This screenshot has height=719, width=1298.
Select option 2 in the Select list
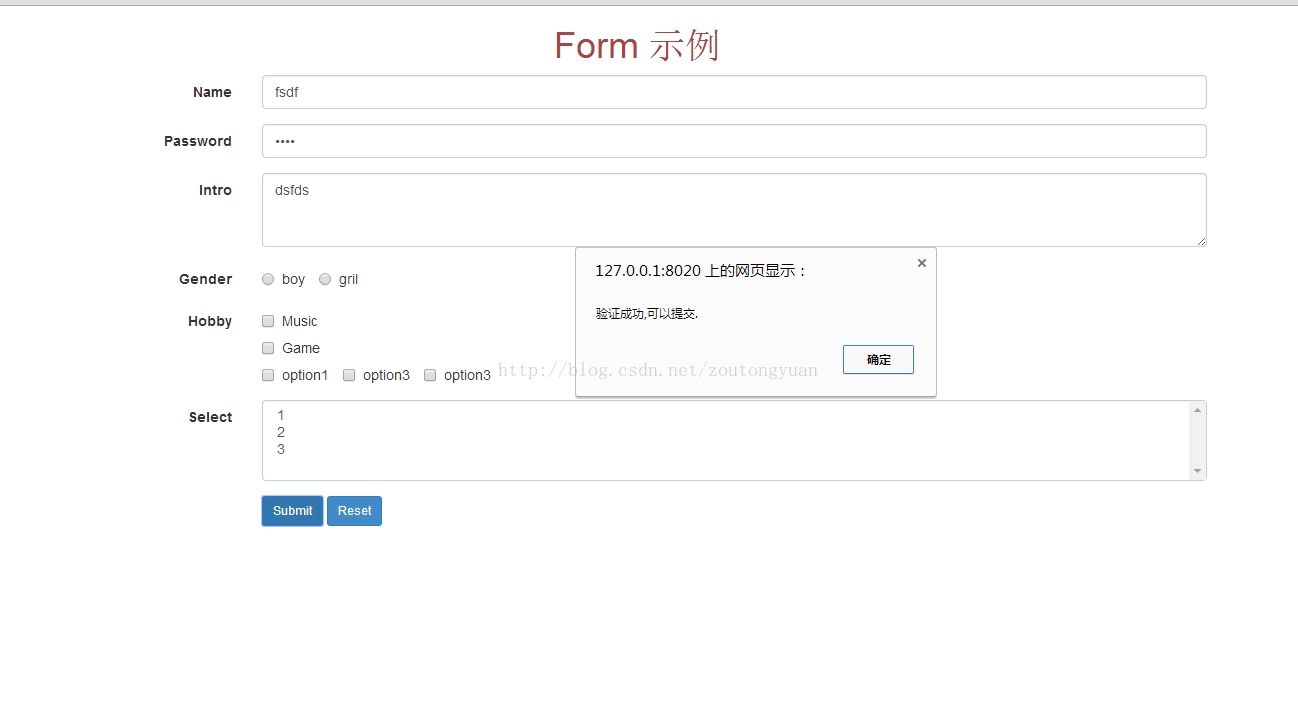(x=726, y=432)
